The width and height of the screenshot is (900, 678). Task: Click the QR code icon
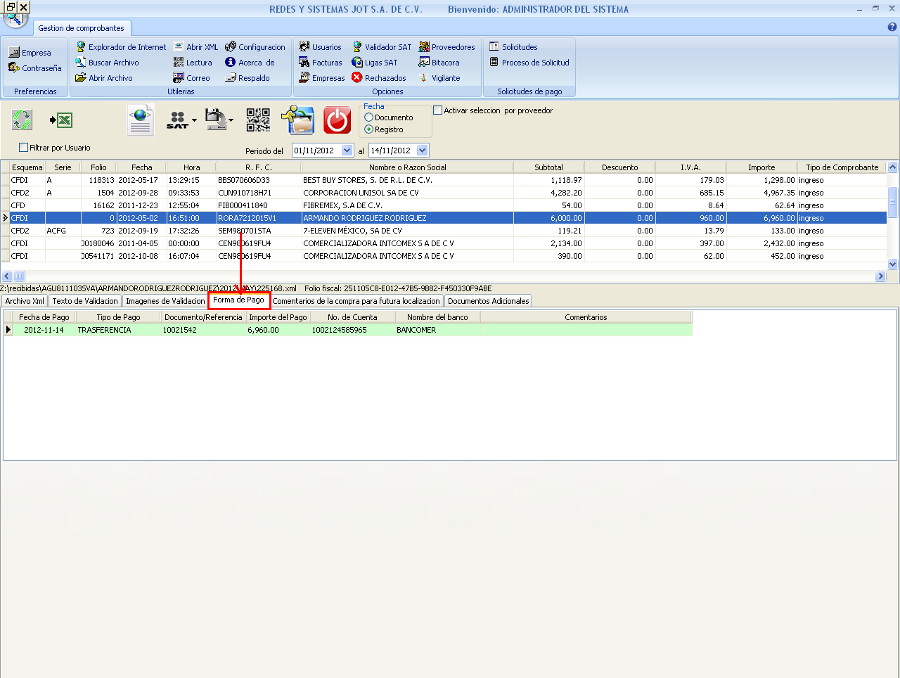259,120
